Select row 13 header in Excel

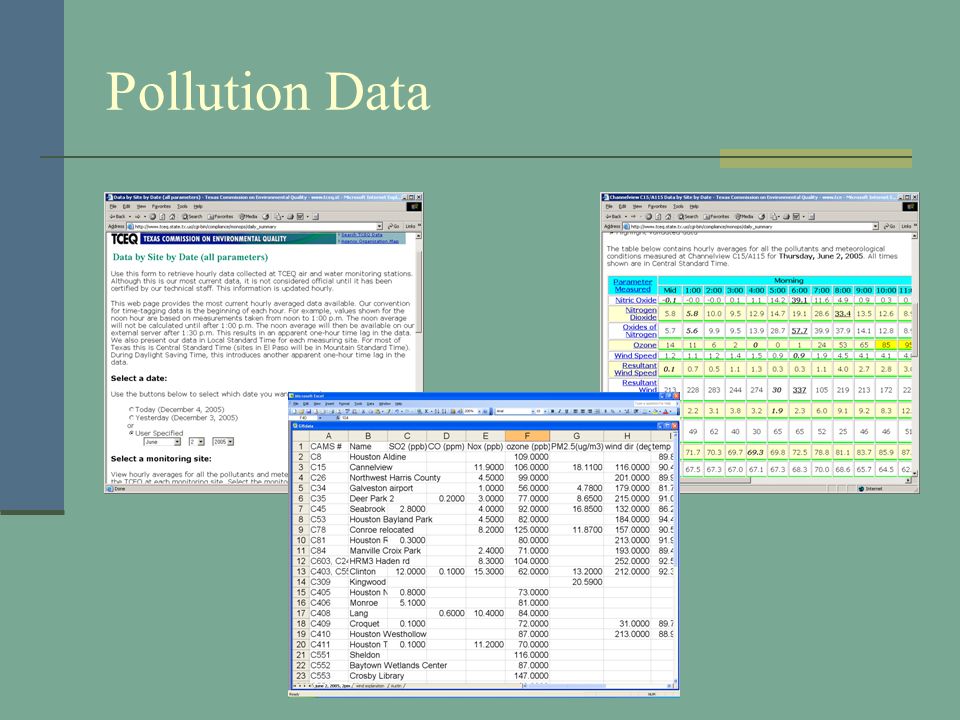[301, 571]
